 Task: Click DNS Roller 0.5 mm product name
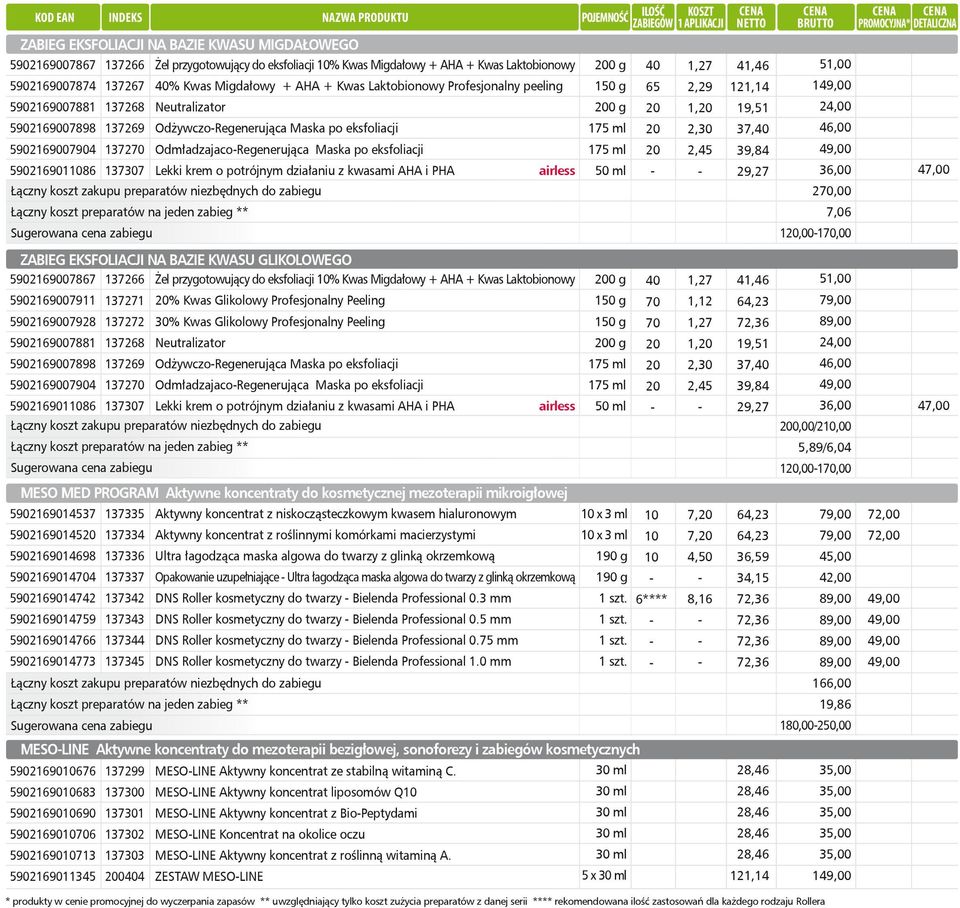333,619
